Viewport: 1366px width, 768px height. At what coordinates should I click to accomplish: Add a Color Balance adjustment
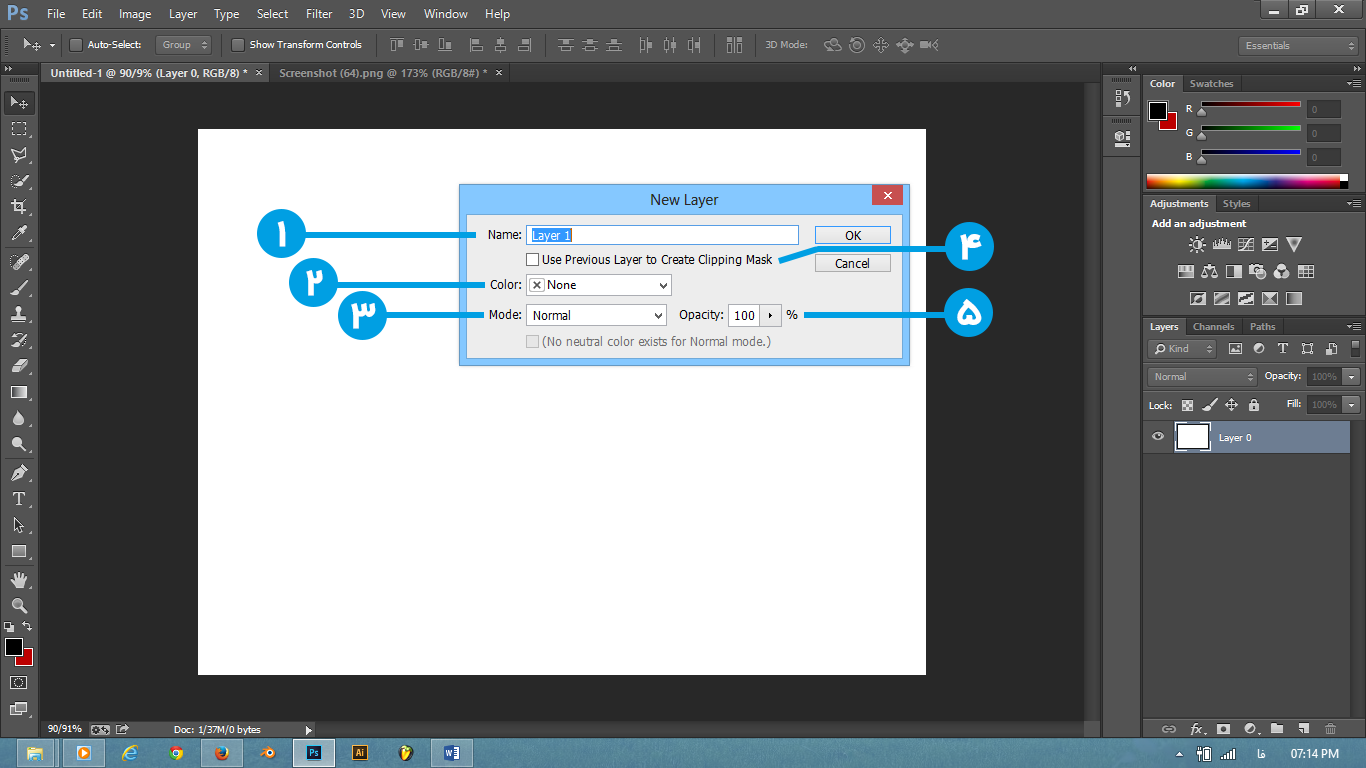pyautogui.click(x=1209, y=271)
